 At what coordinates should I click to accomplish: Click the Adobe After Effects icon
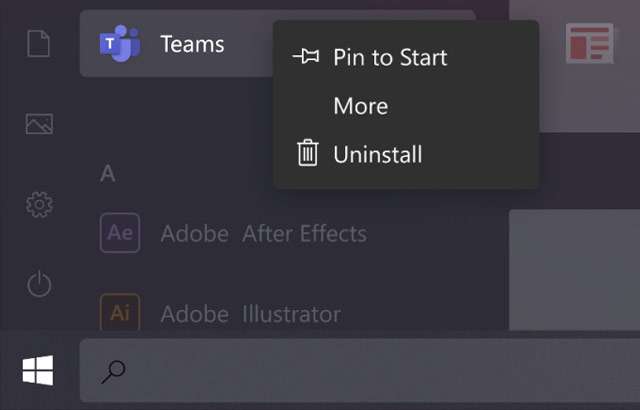(120, 234)
